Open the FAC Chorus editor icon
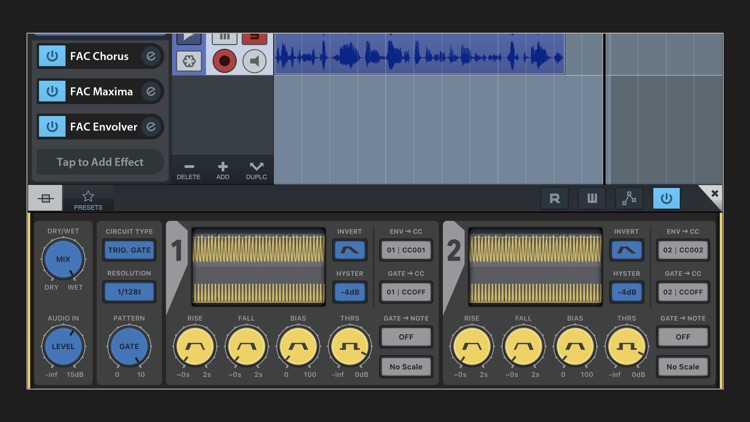Viewport: 750px width, 422px height. coord(151,56)
